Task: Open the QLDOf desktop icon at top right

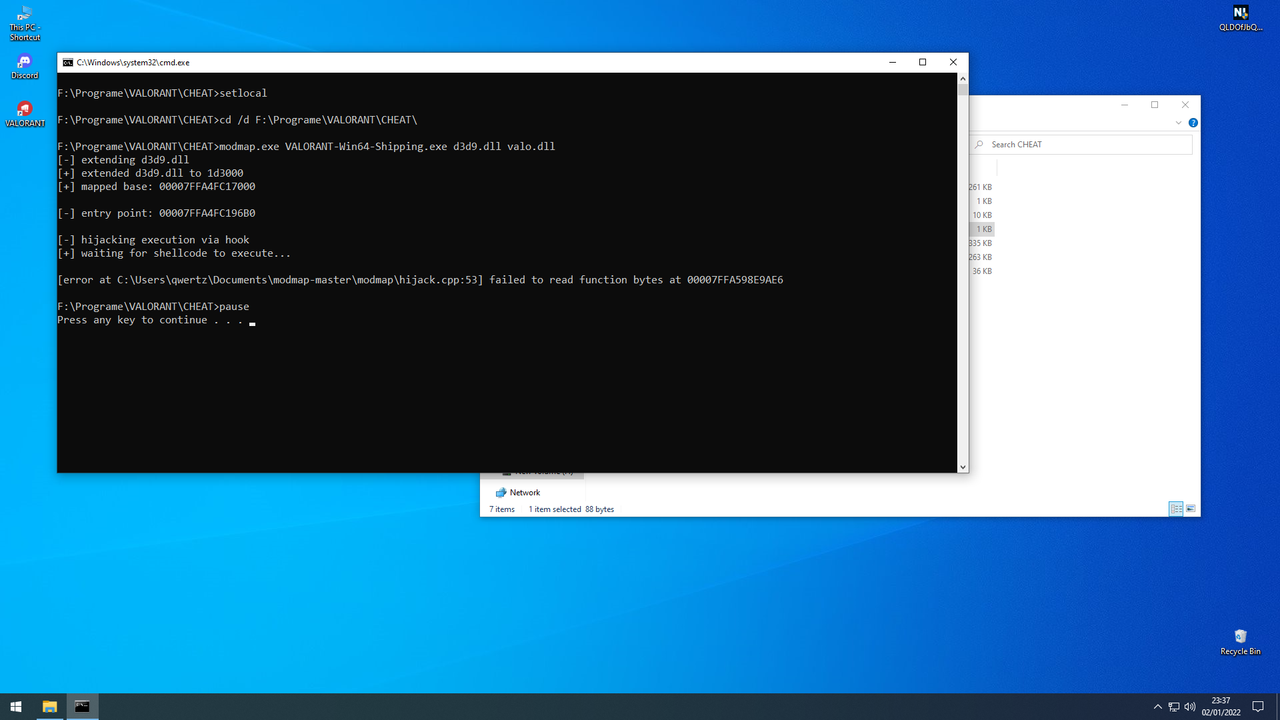Action: point(1240,19)
